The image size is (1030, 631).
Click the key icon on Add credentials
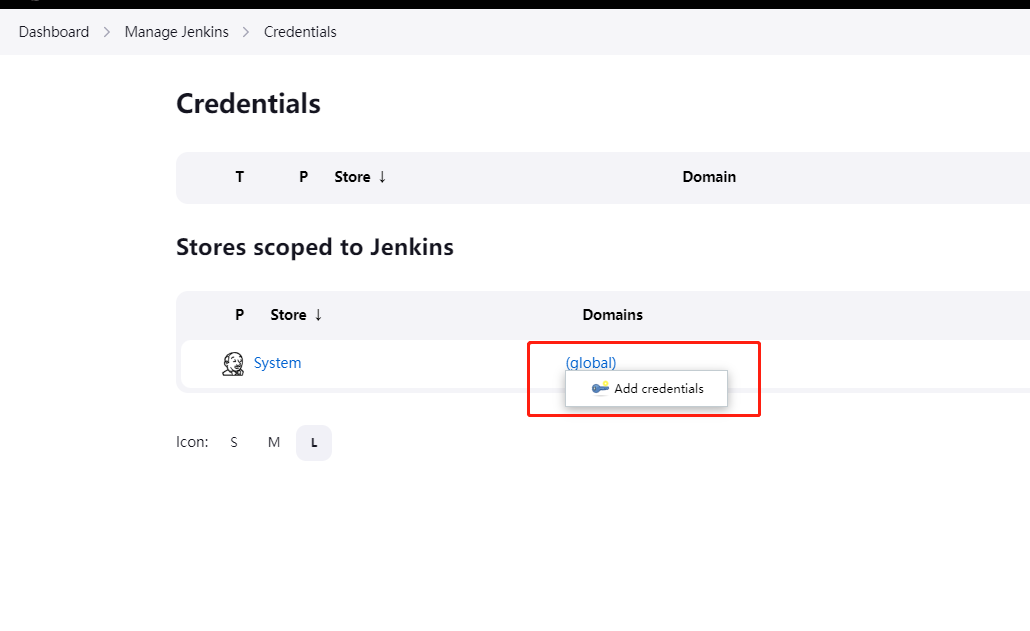click(599, 388)
